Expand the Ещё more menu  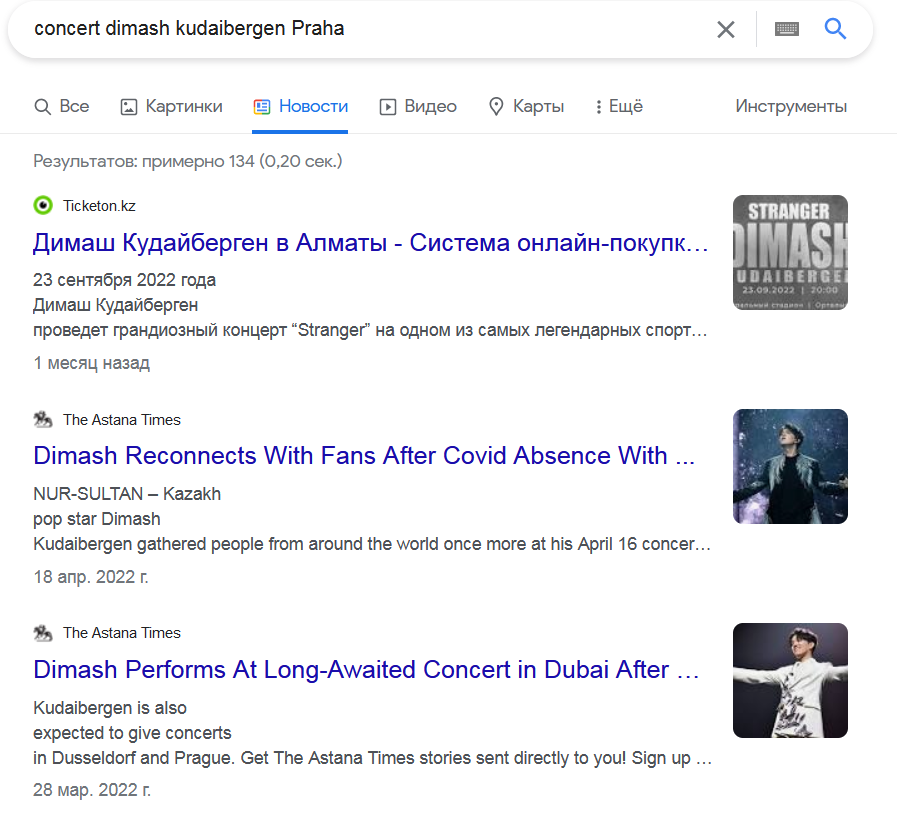(x=618, y=107)
